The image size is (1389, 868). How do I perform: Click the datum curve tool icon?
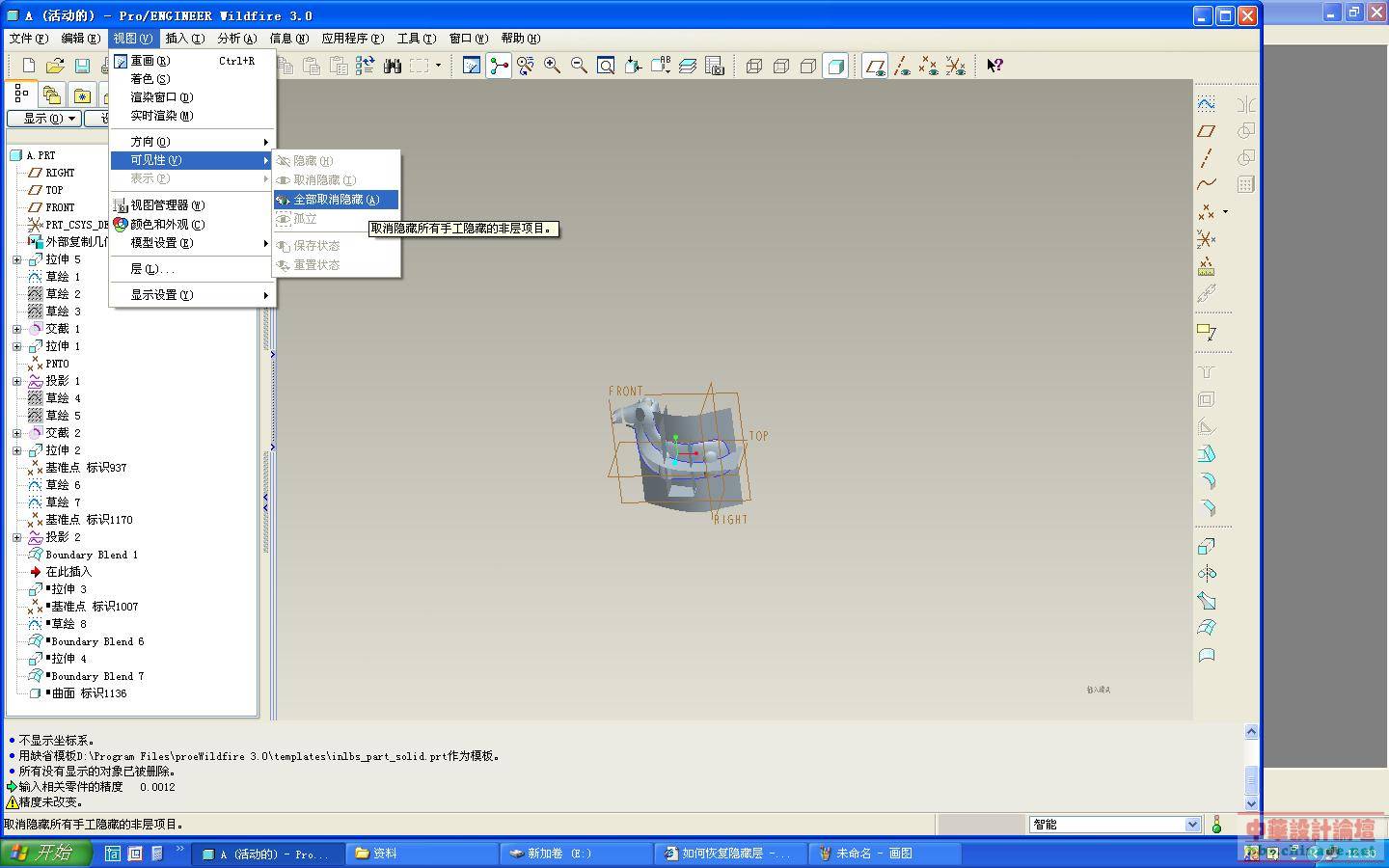1207,184
